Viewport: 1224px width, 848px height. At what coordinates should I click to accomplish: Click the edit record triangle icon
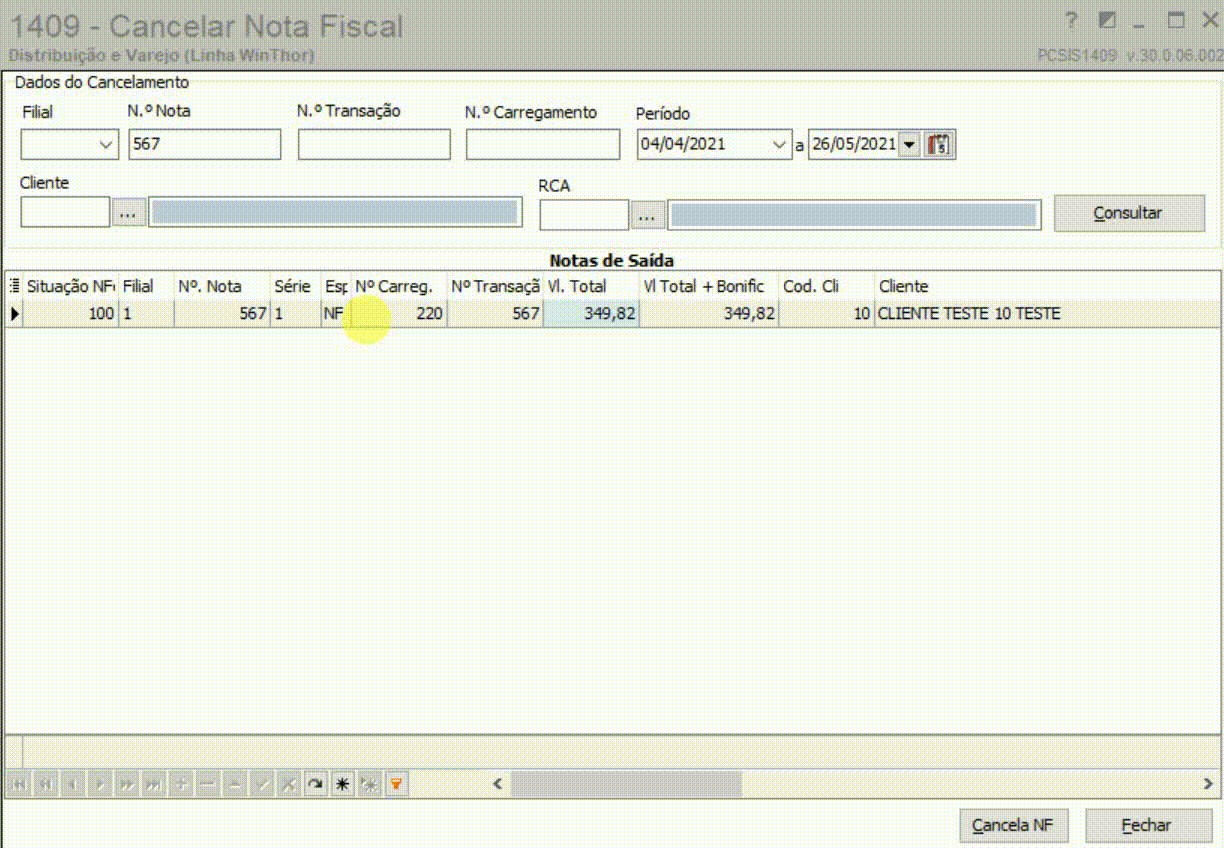coord(234,784)
